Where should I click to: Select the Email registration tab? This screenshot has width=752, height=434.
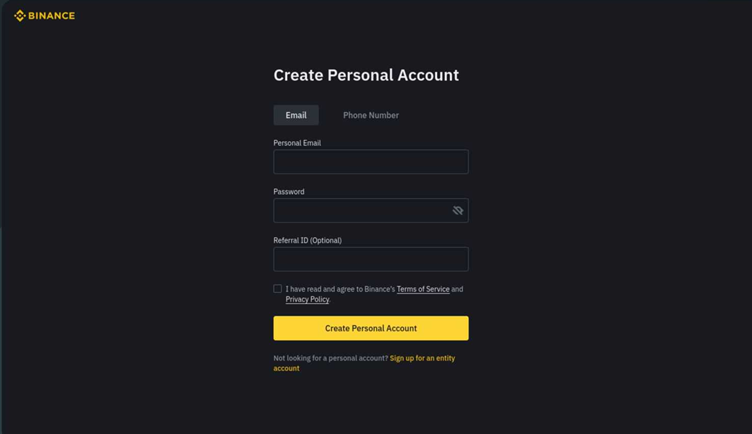coord(296,115)
